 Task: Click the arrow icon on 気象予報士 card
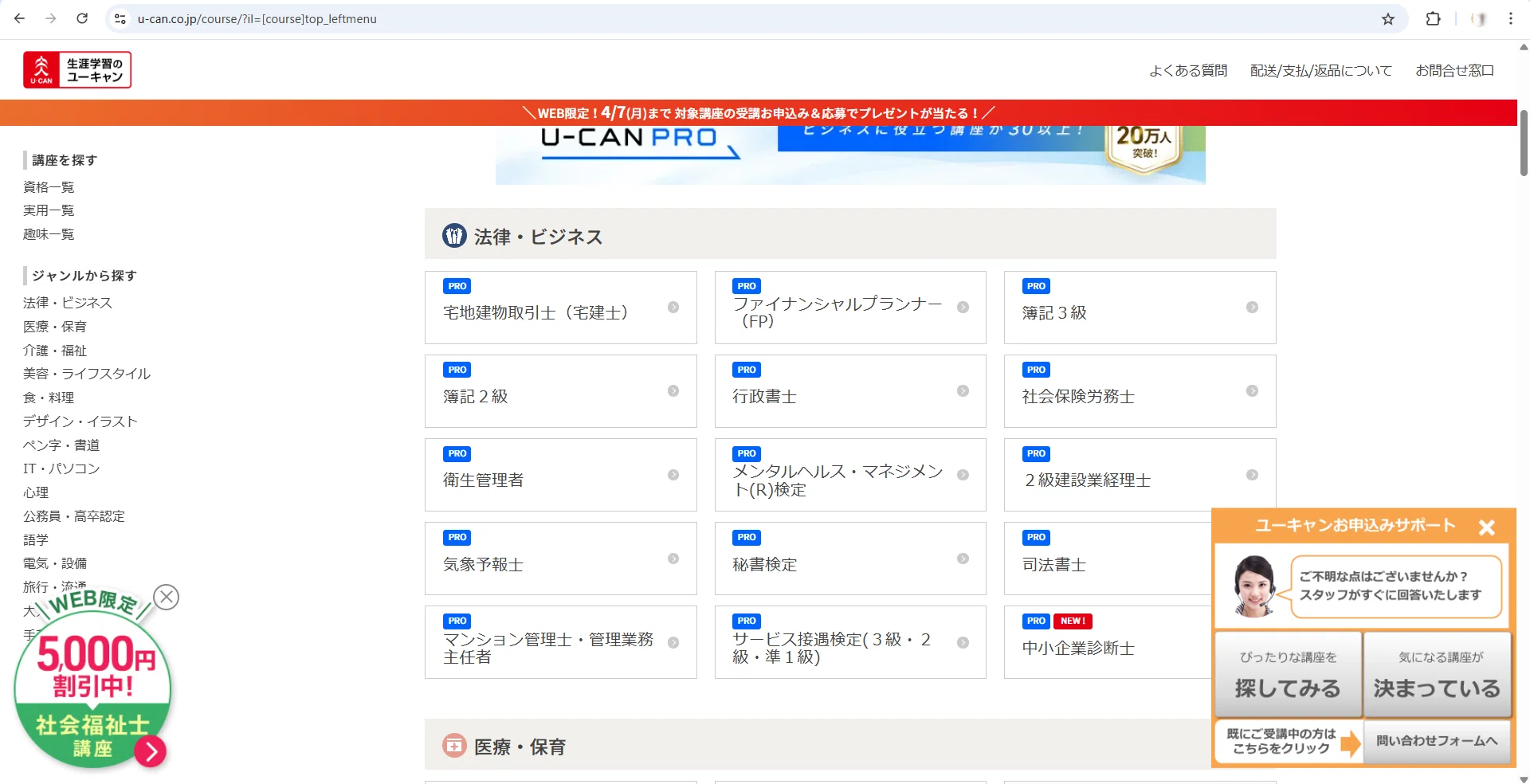(673, 559)
